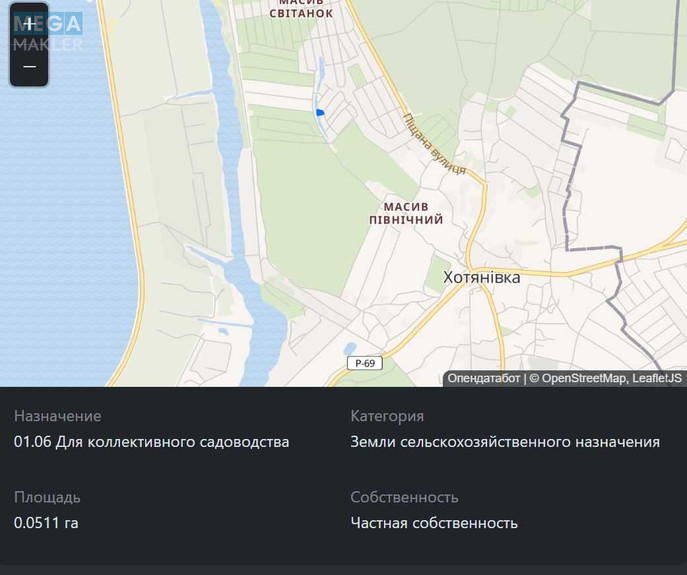Click the Категория field label
Viewport: 687px width, 575px height.
pyautogui.click(x=387, y=416)
